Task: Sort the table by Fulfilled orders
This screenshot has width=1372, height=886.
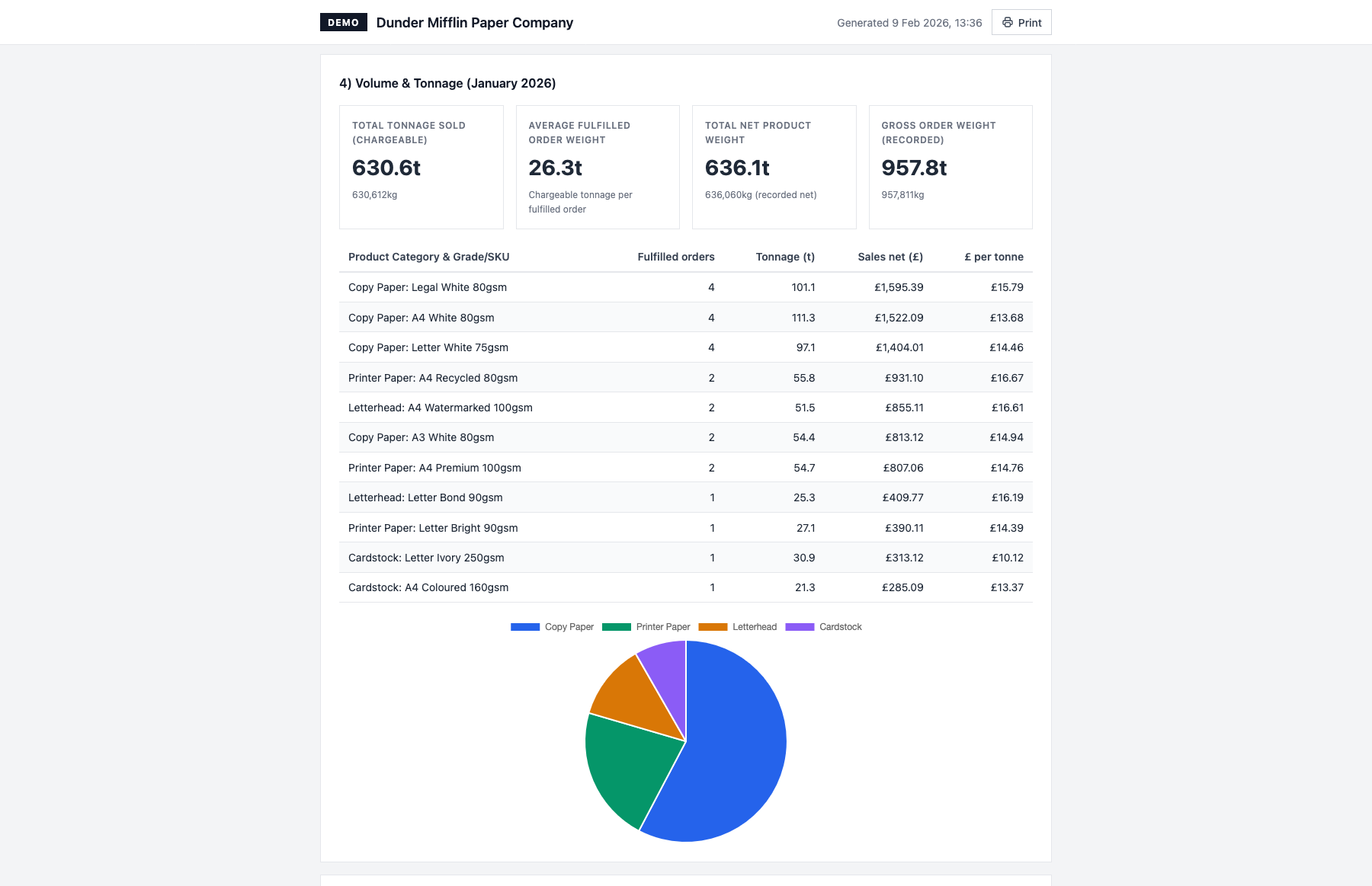Action: [x=675, y=257]
